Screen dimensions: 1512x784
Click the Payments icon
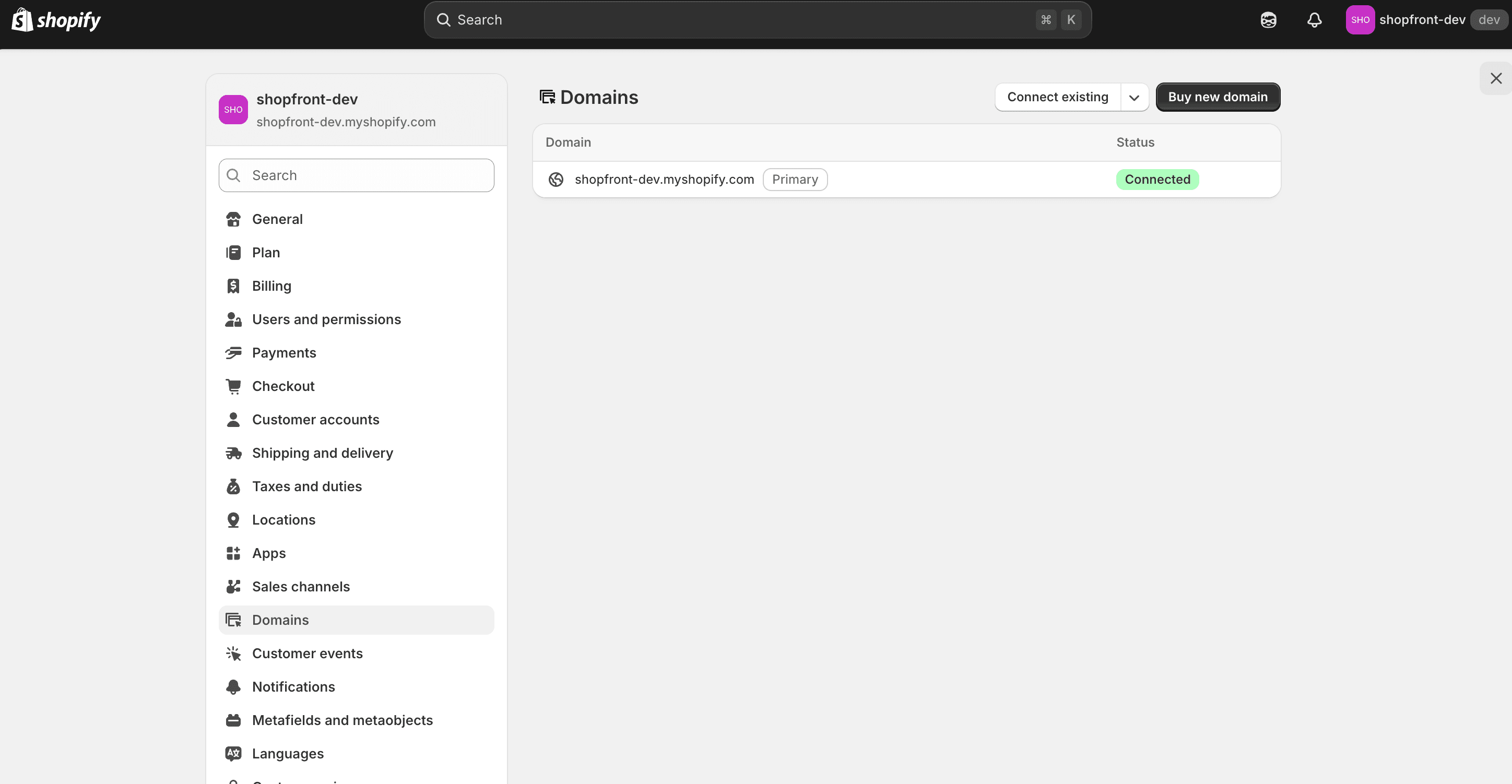tap(233, 353)
